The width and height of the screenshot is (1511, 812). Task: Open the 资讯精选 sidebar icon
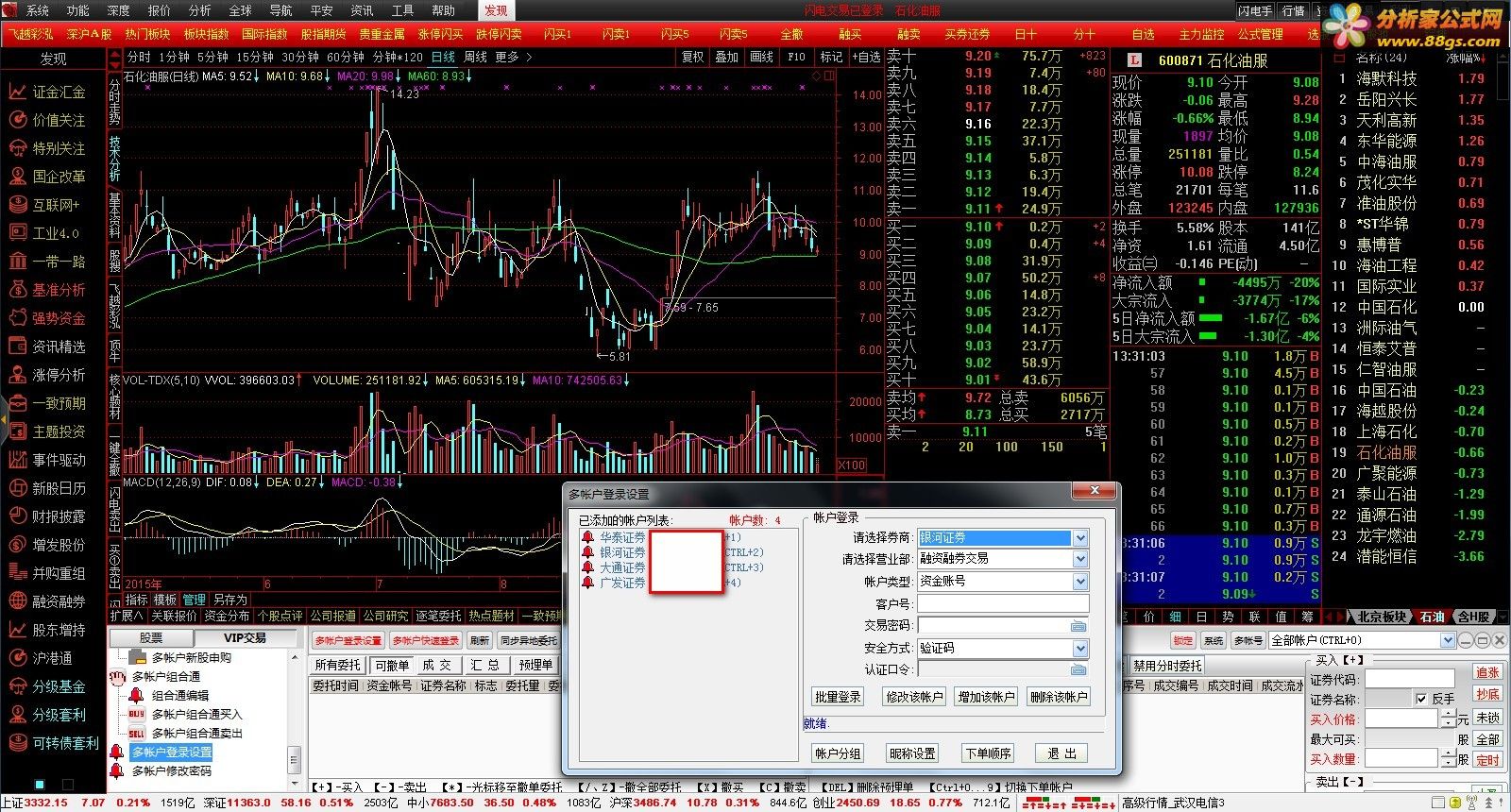point(17,347)
